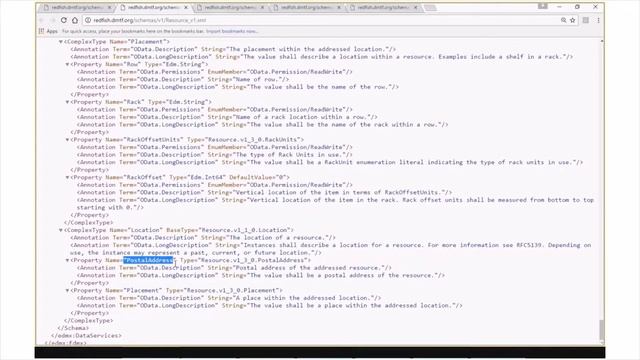Click the RFC5139 Location LongDescription line

point(331,249)
